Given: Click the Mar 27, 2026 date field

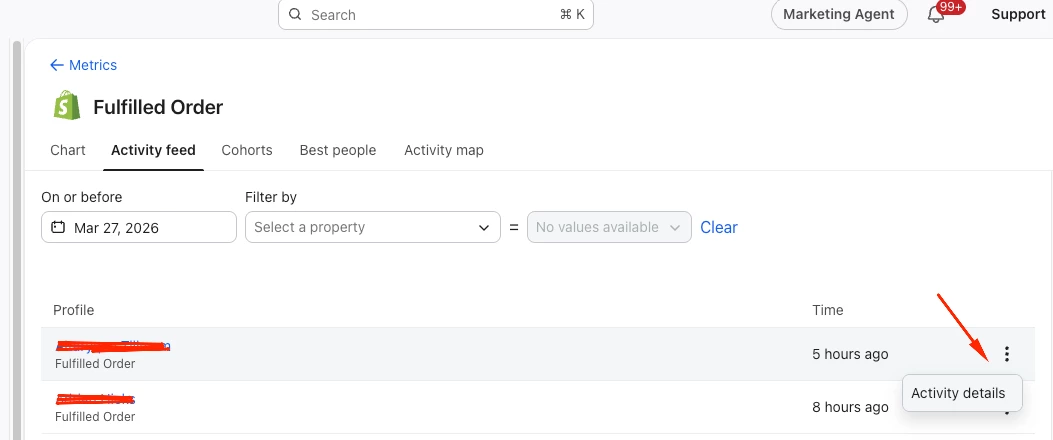Looking at the screenshot, I should 139,227.
